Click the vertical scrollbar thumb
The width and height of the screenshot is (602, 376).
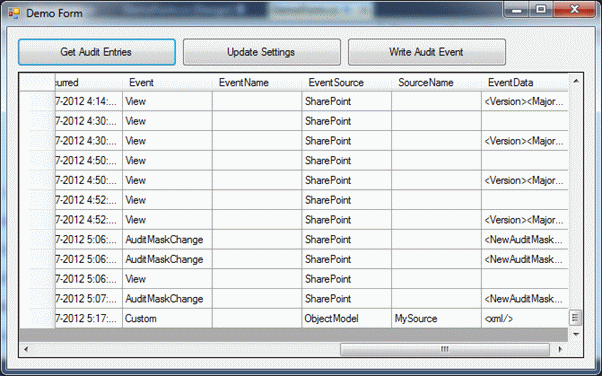576,318
